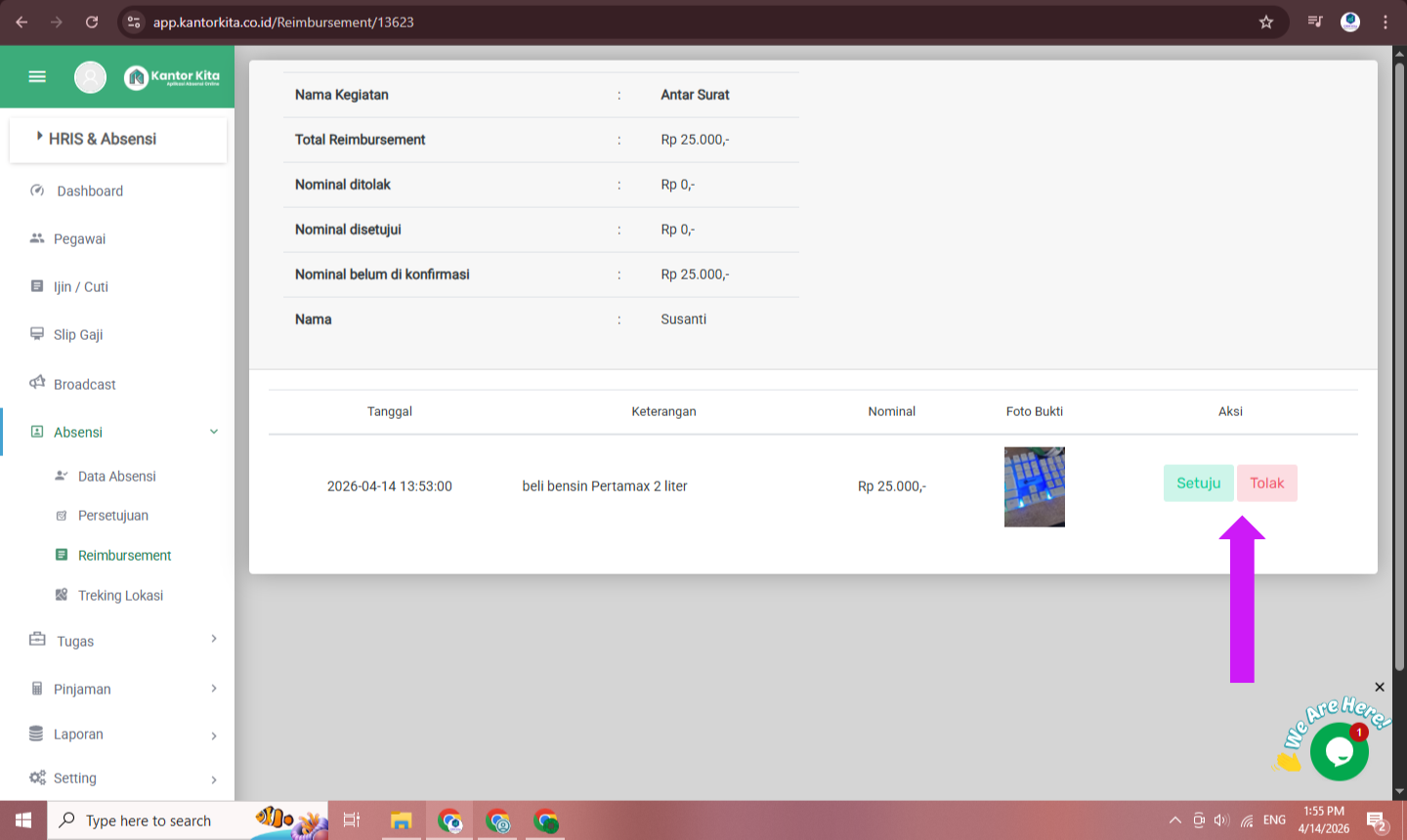
Task: Click the Kantor Kita logo
Action: (x=172, y=76)
